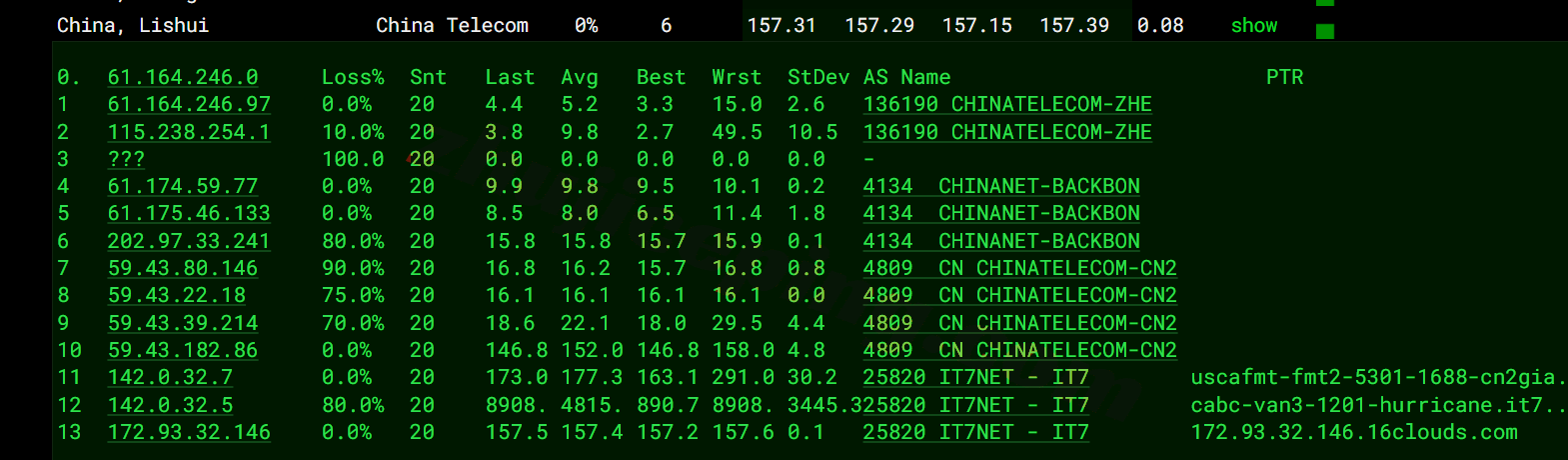
Task: Click the 'AS Name' column header
Action: 907,77
